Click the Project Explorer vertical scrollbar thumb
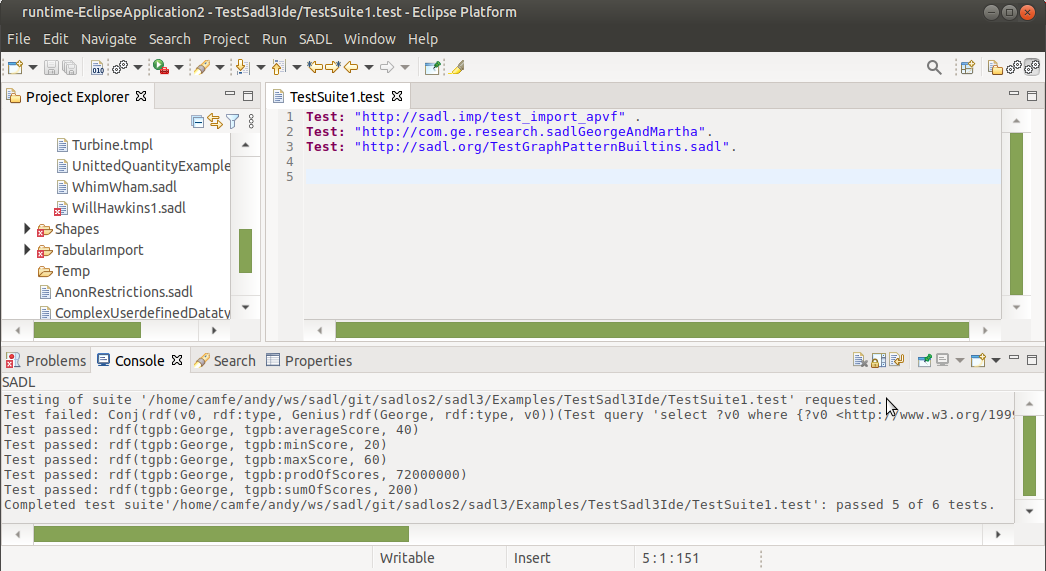 coord(245,251)
